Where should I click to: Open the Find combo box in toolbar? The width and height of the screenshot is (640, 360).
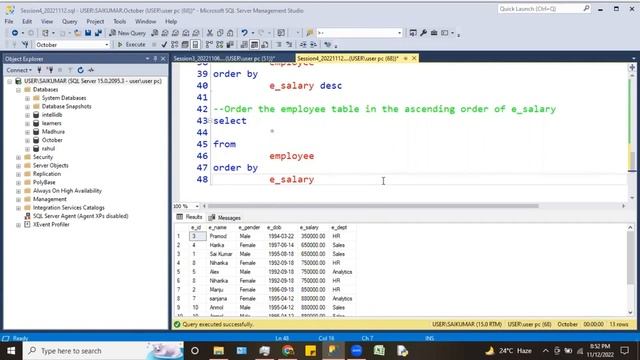pyautogui.click(x=359, y=33)
